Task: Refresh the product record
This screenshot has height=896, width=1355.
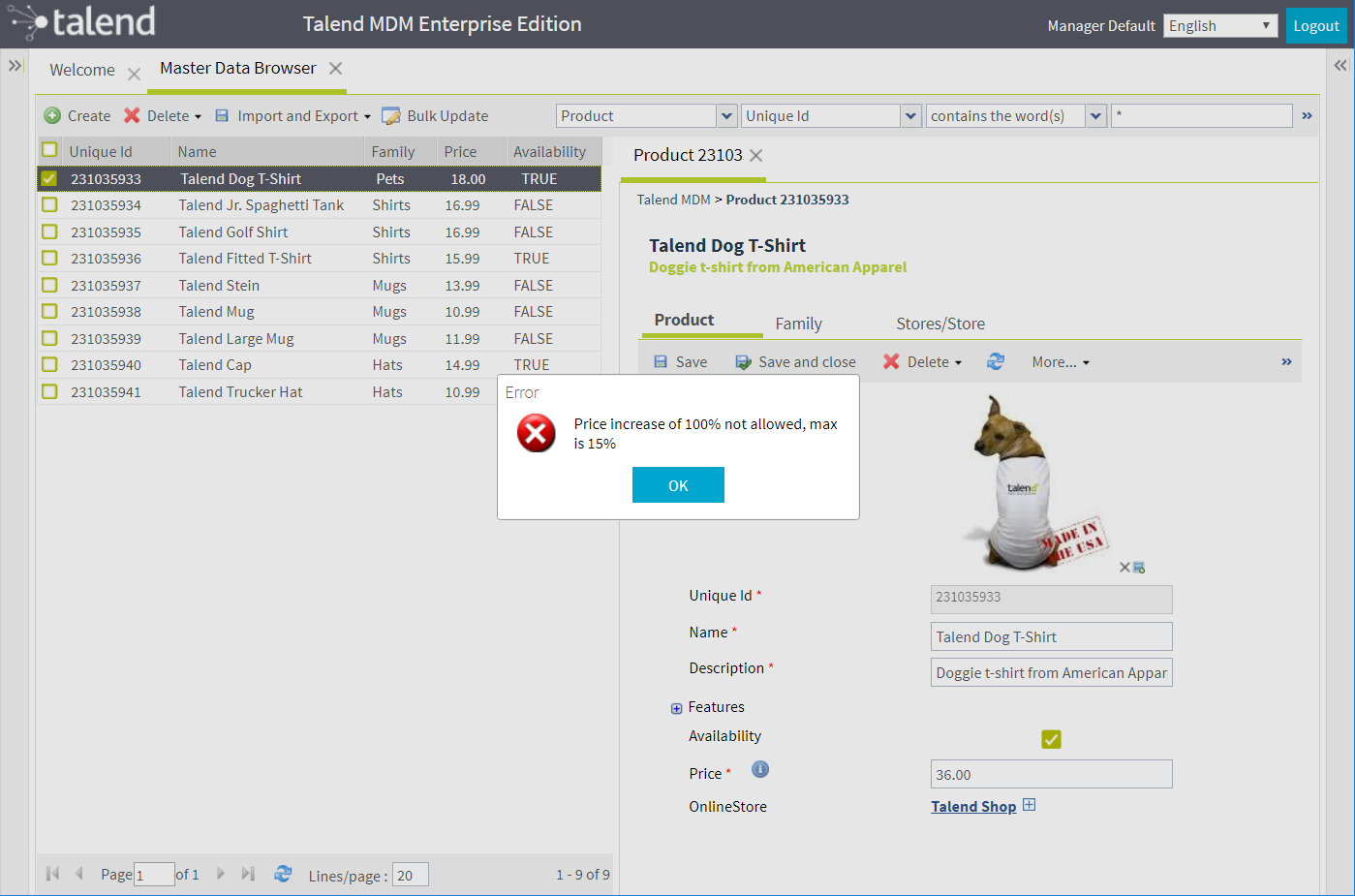Action: click(x=996, y=361)
